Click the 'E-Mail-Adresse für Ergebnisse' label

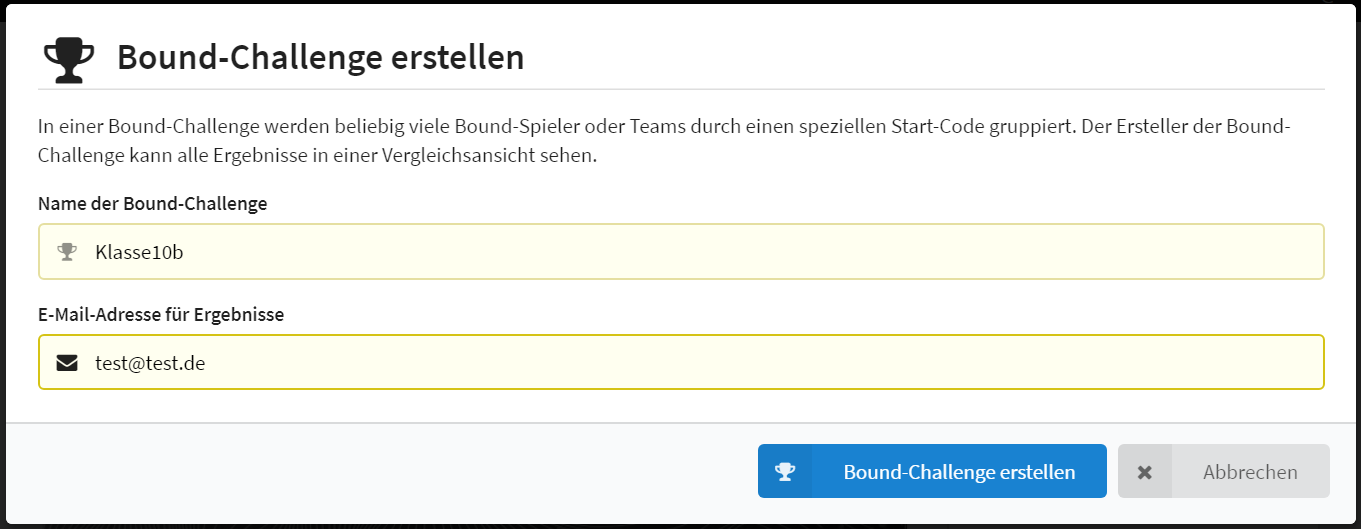pos(161,315)
